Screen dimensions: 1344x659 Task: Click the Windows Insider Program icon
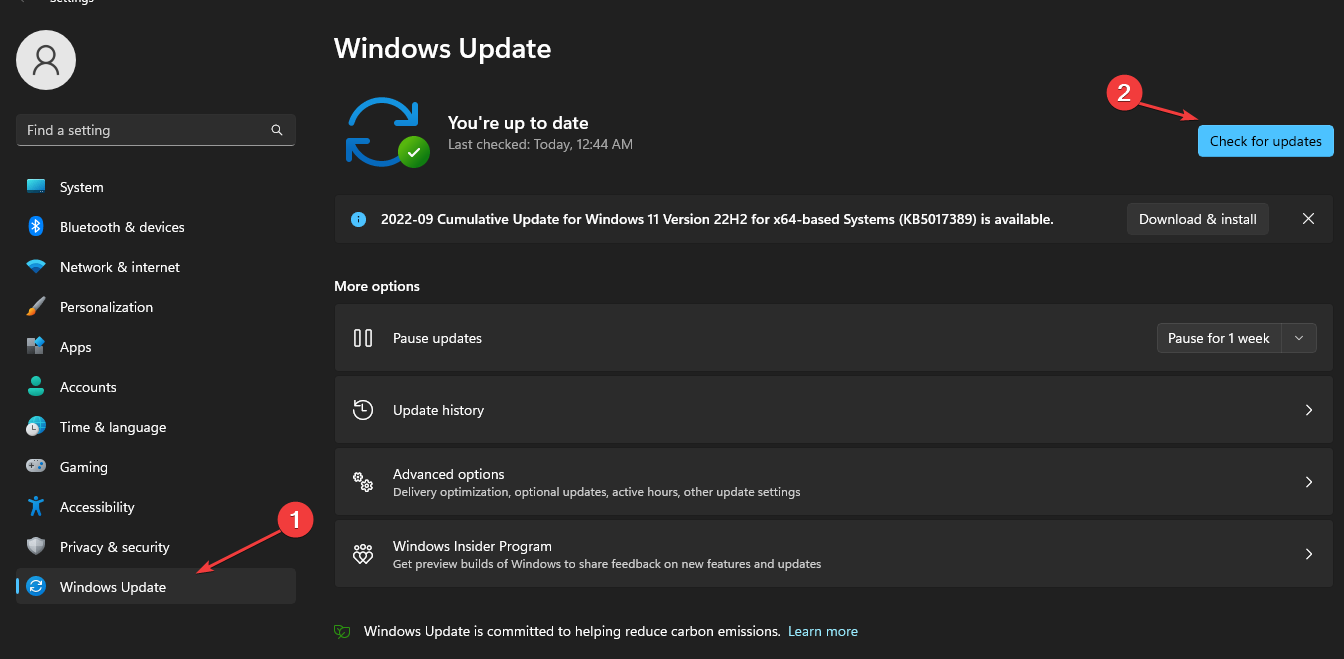tap(363, 554)
